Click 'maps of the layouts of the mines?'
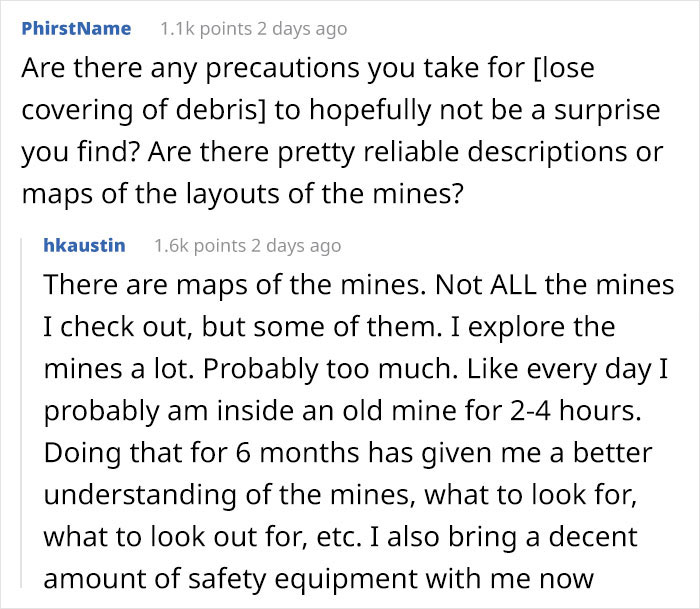 coord(243,194)
